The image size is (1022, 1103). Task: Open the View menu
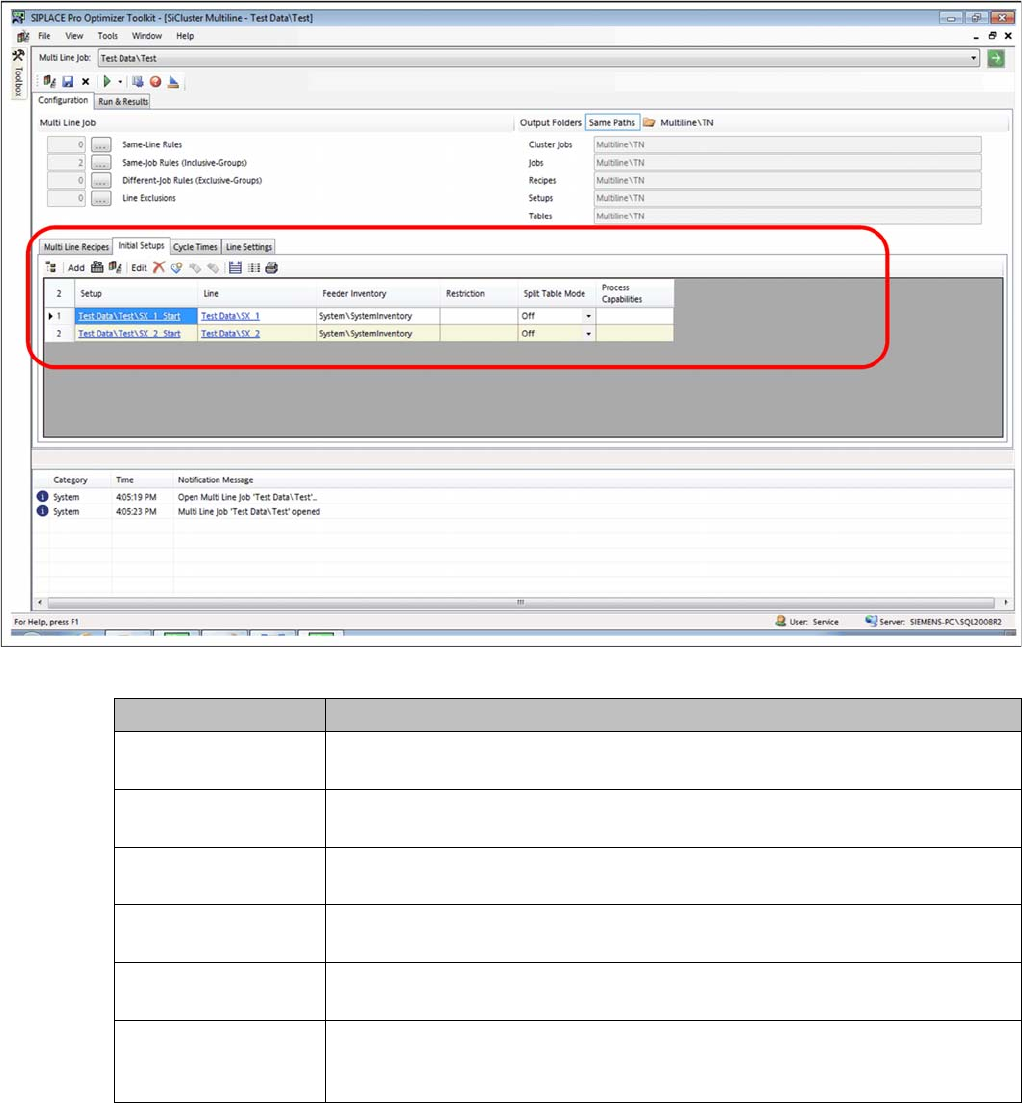(x=74, y=36)
